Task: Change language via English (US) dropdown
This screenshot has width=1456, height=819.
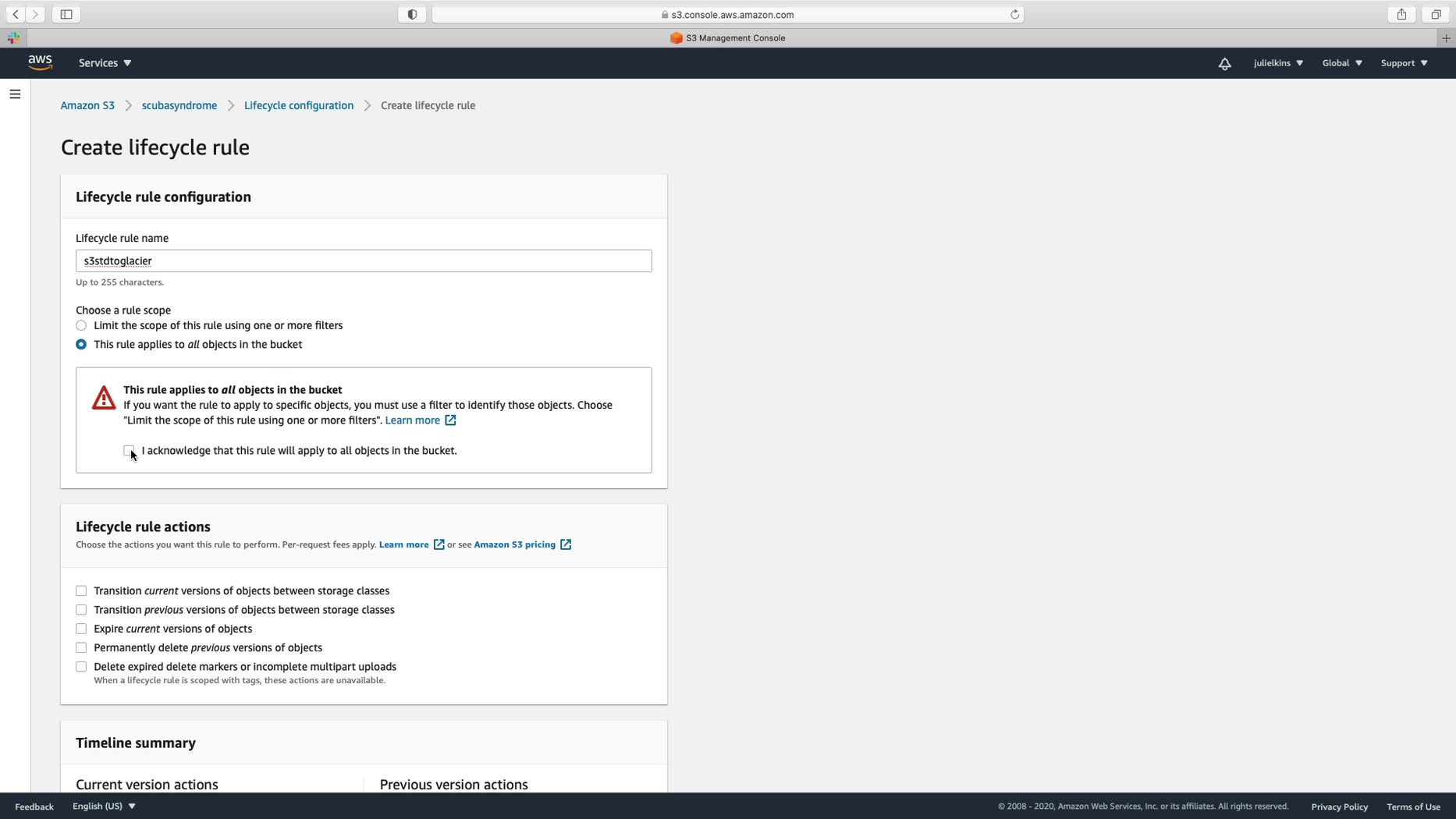Action: (x=104, y=806)
